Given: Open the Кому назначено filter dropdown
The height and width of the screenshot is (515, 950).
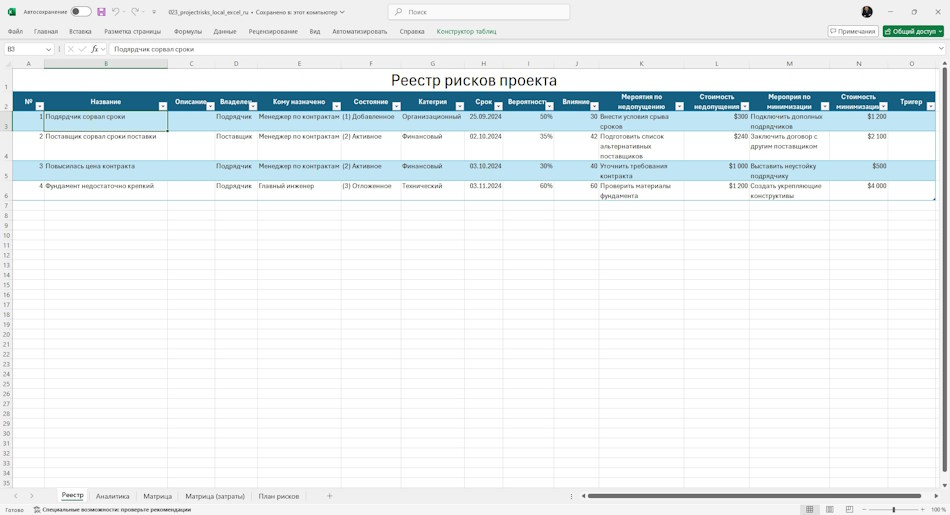Looking at the screenshot, I should point(336,106).
